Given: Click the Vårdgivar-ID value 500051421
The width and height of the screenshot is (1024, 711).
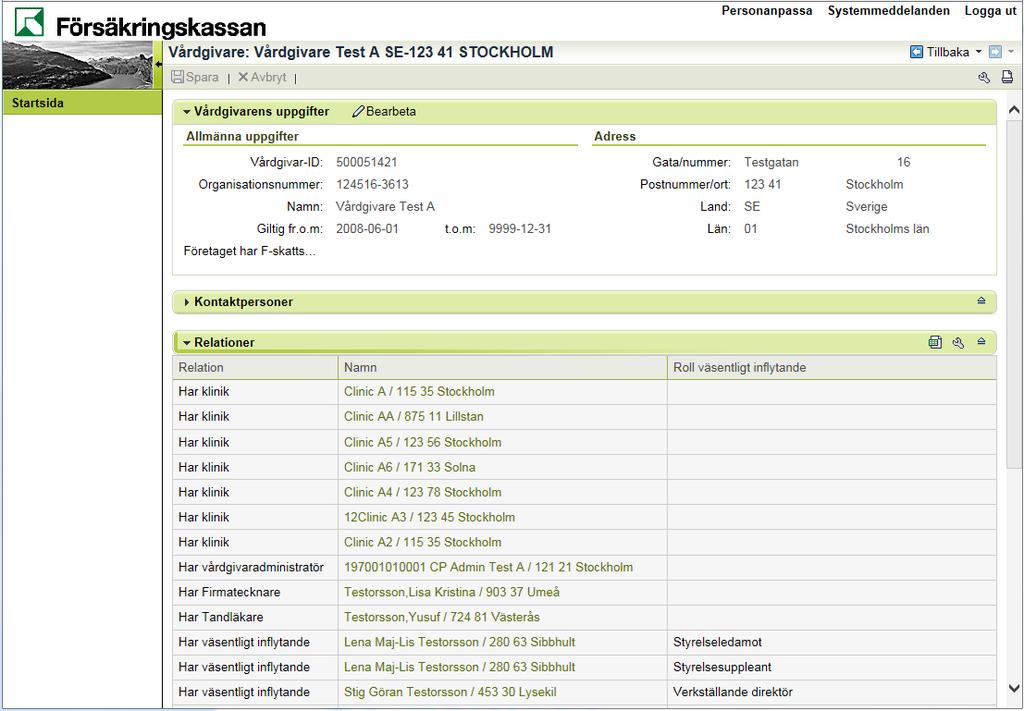Looking at the screenshot, I should click(x=366, y=163).
